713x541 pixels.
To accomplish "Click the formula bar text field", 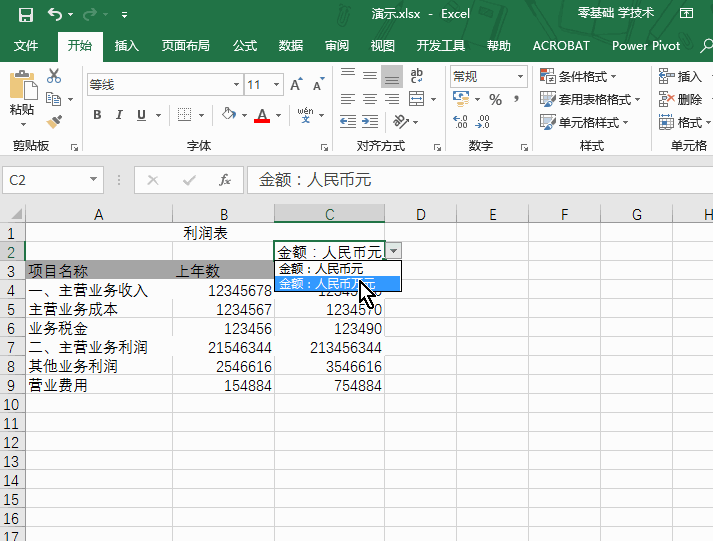I will [480, 180].
